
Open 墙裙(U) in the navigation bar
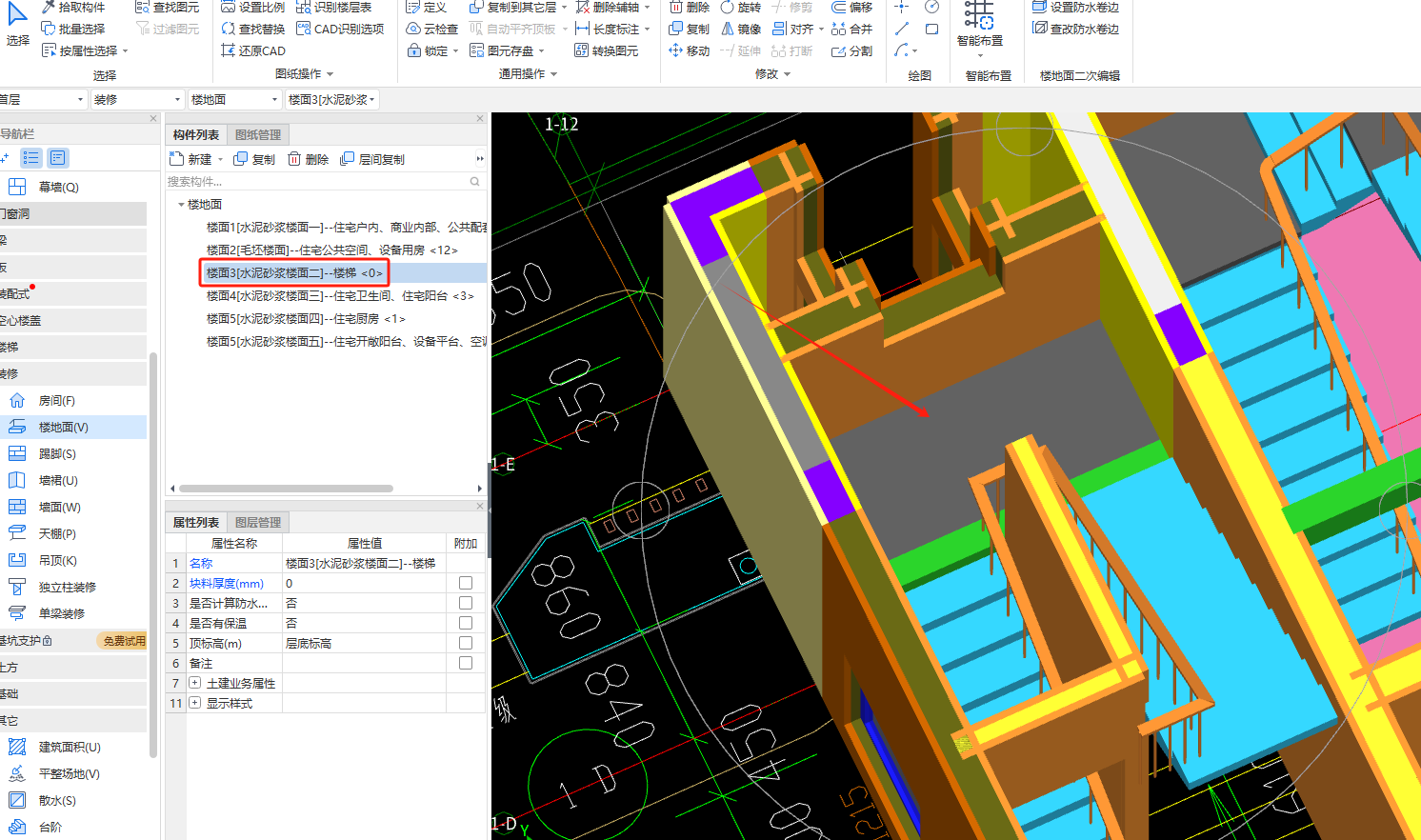57,481
